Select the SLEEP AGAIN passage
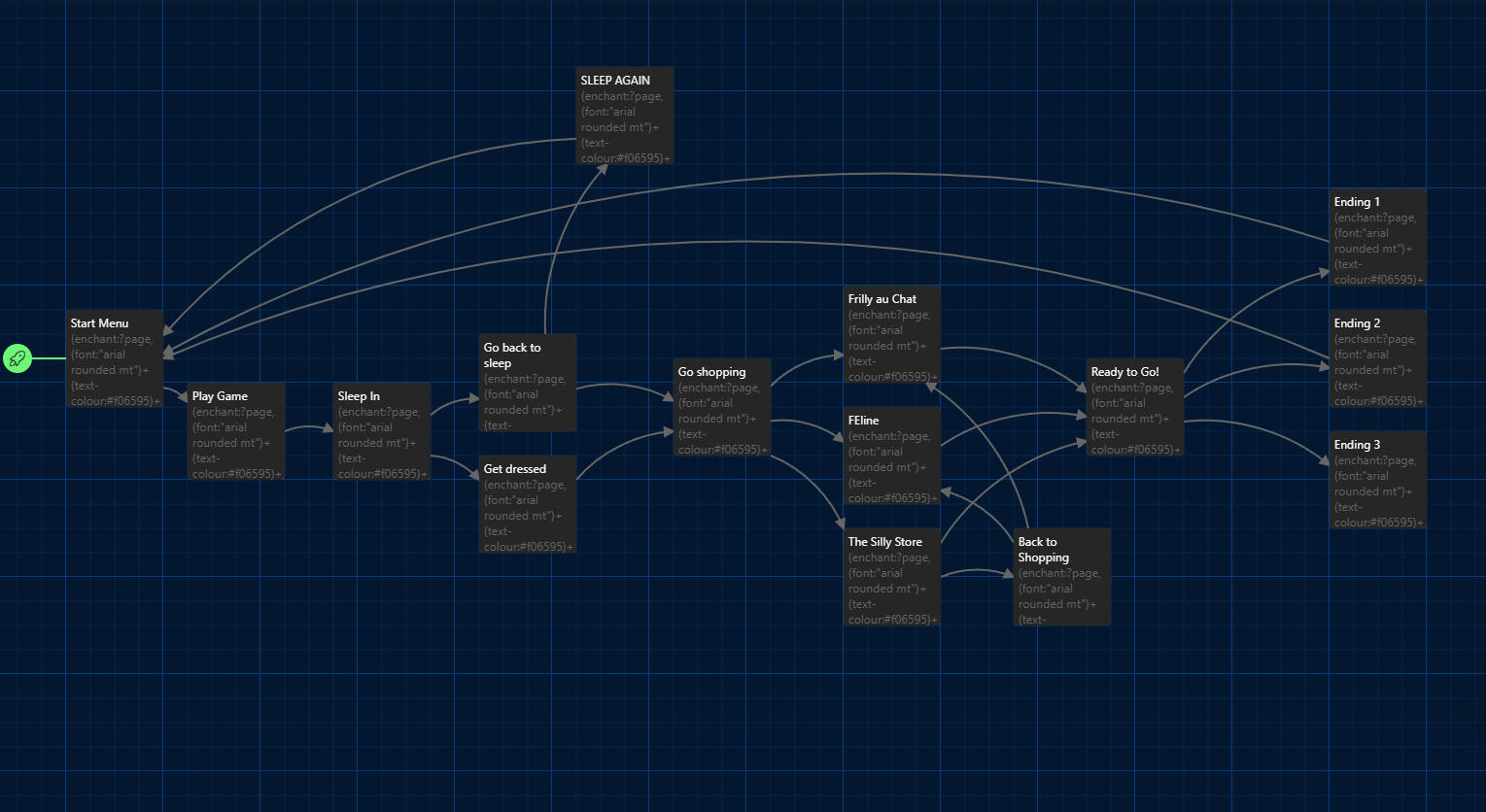Viewport: 1486px width, 812px height. point(625,116)
